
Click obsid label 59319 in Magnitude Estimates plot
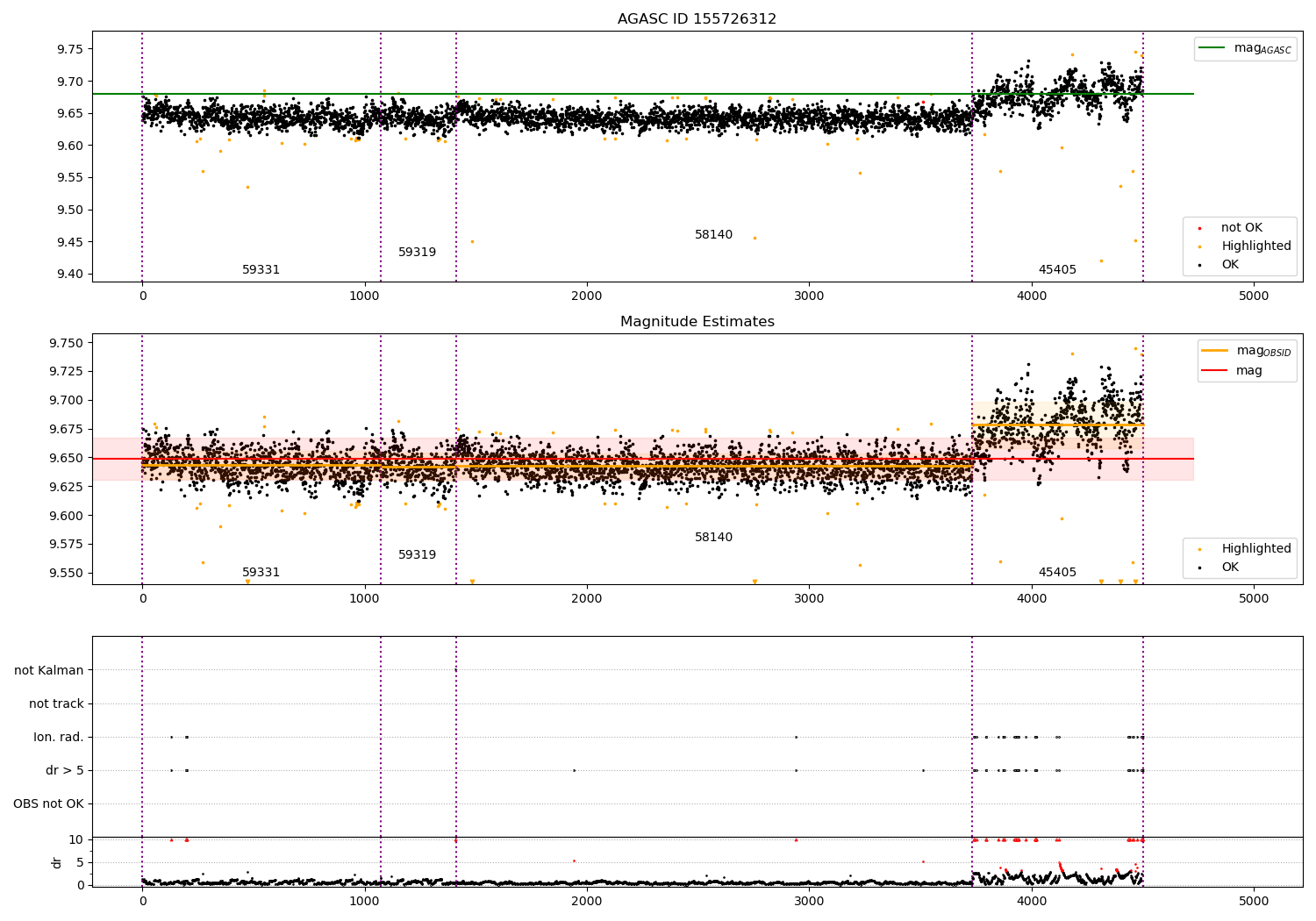tap(417, 555)
